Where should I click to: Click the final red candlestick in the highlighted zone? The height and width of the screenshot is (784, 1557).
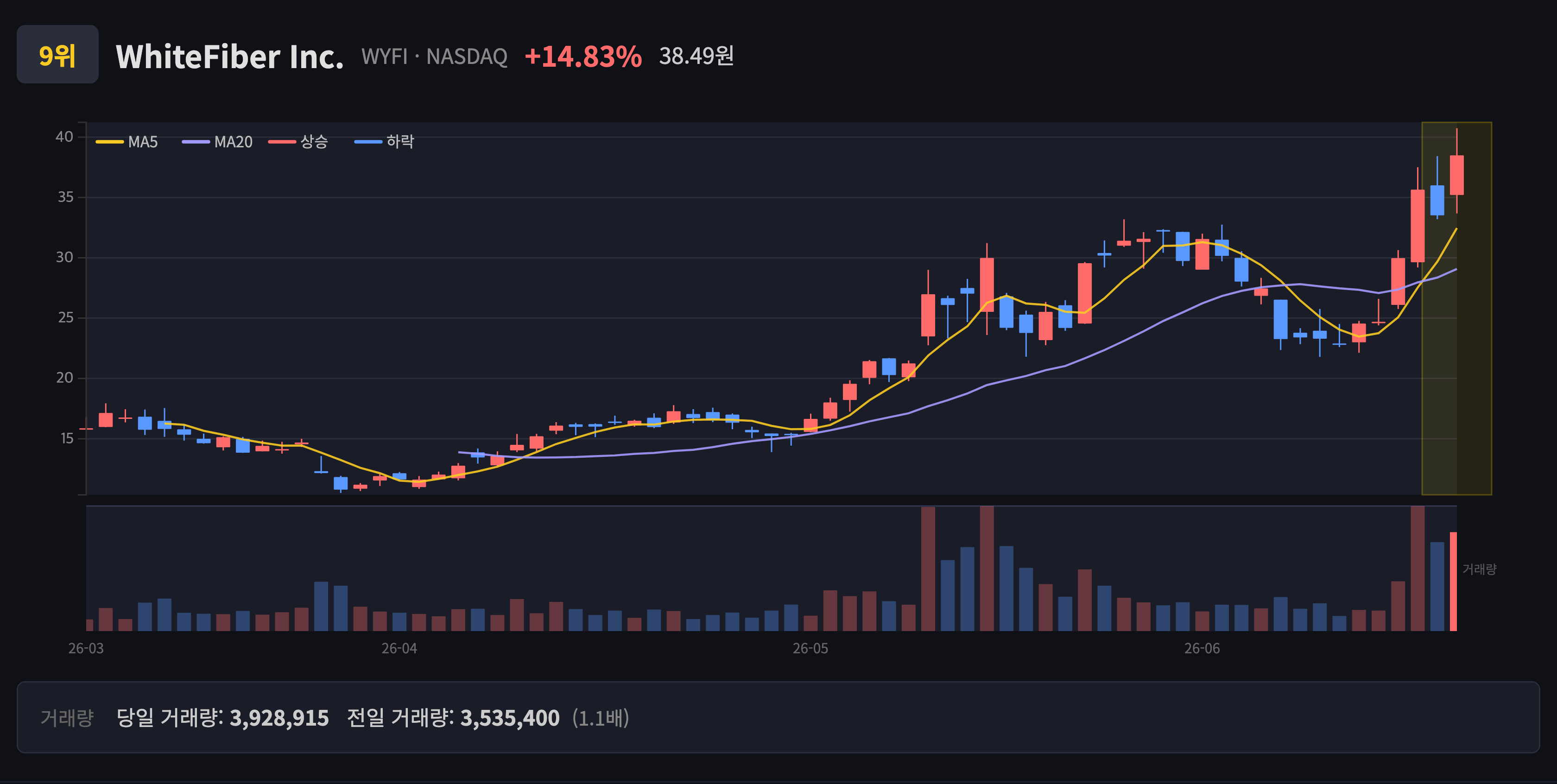coord(1456,175)
